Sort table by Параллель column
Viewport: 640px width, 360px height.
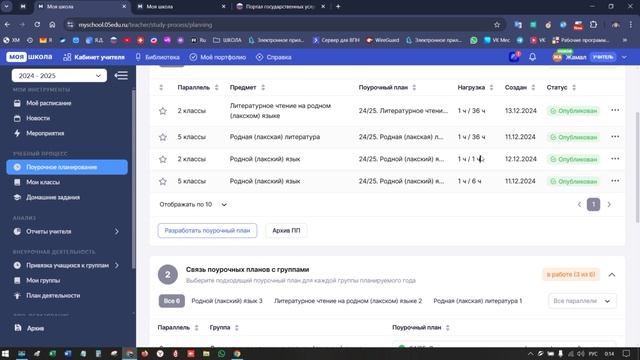click(x=217, y=87)
